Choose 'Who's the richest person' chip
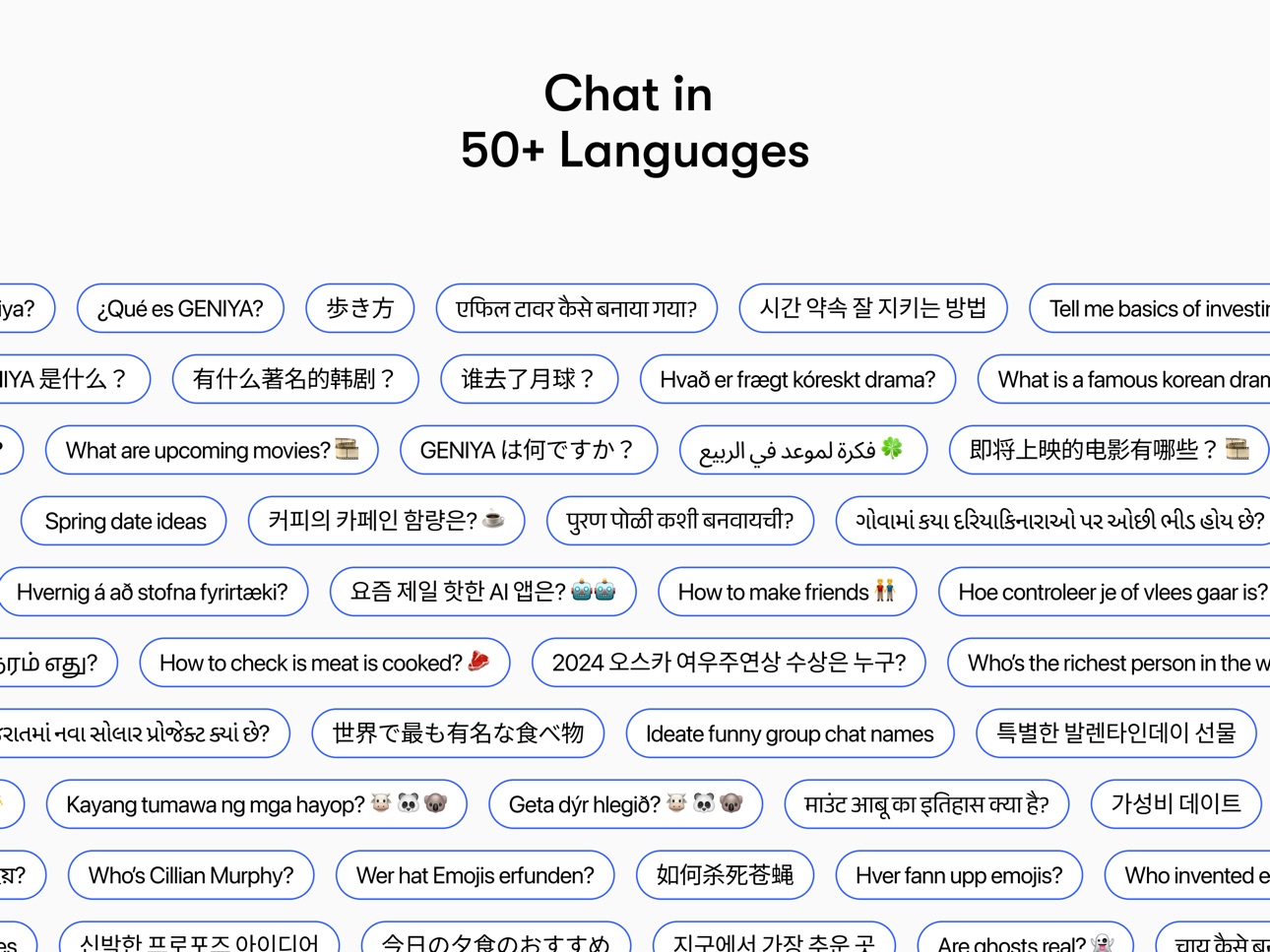Screen dimensions: 1270x952 1109,663
